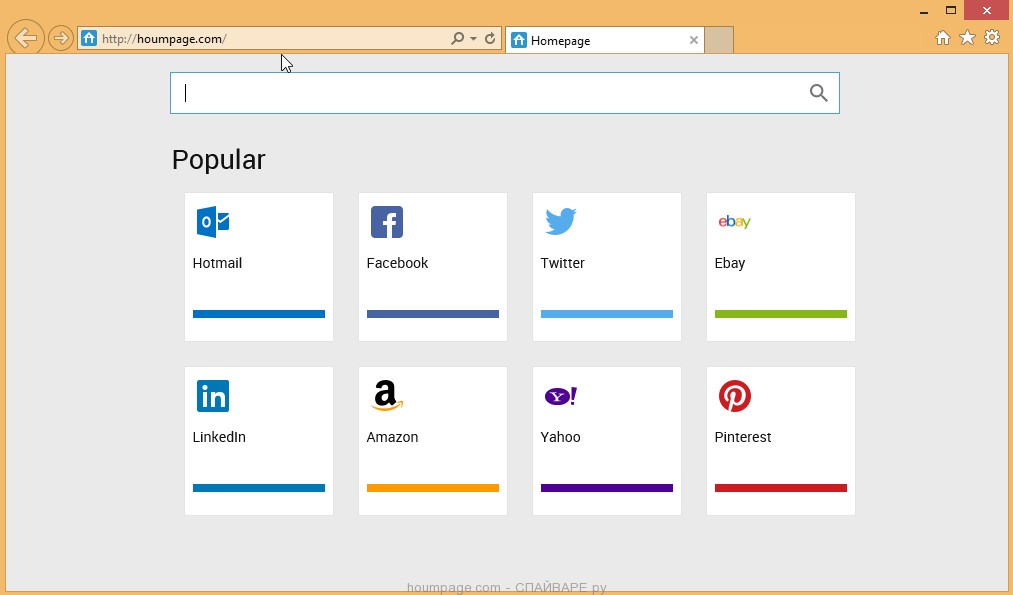Open the Twitter link label

point(563,263)
